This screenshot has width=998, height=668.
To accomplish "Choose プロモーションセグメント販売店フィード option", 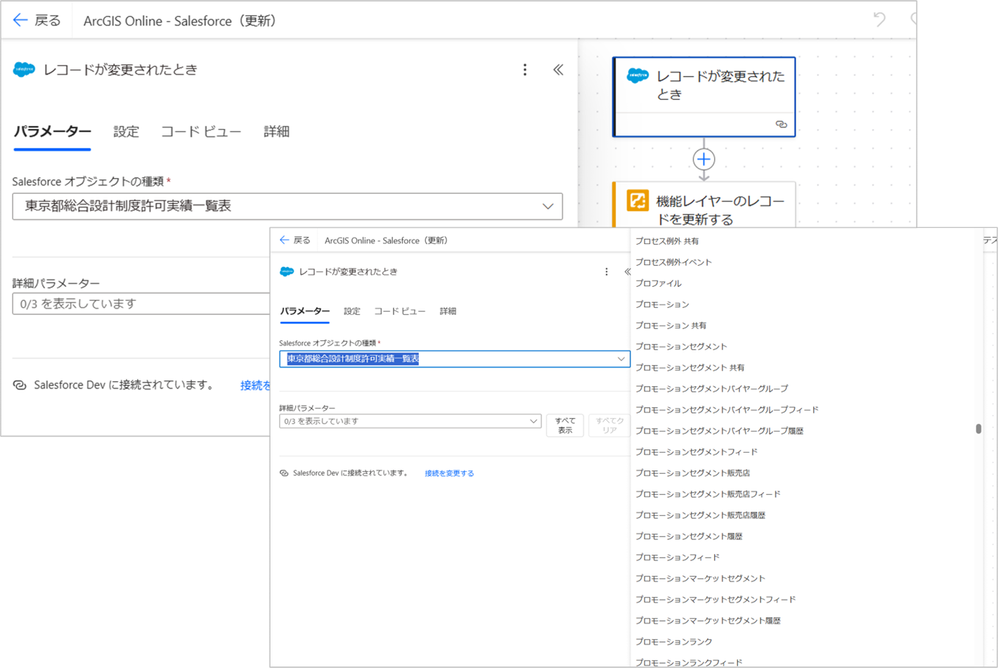I will [x=708, y=494].
